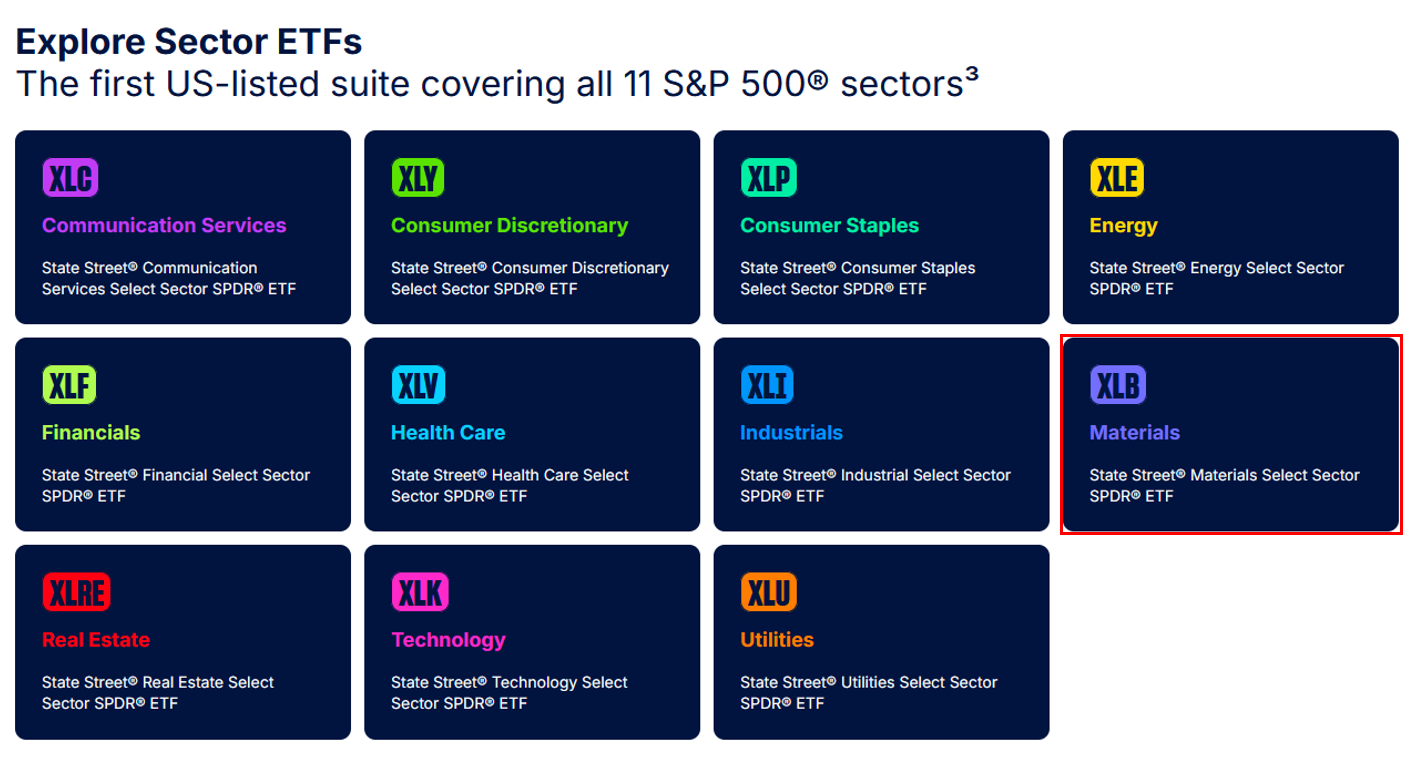This screenshot has width=1416, height=769.
Task: Click the yellow XLE ticker badge
Action: tap(1117, 178)
